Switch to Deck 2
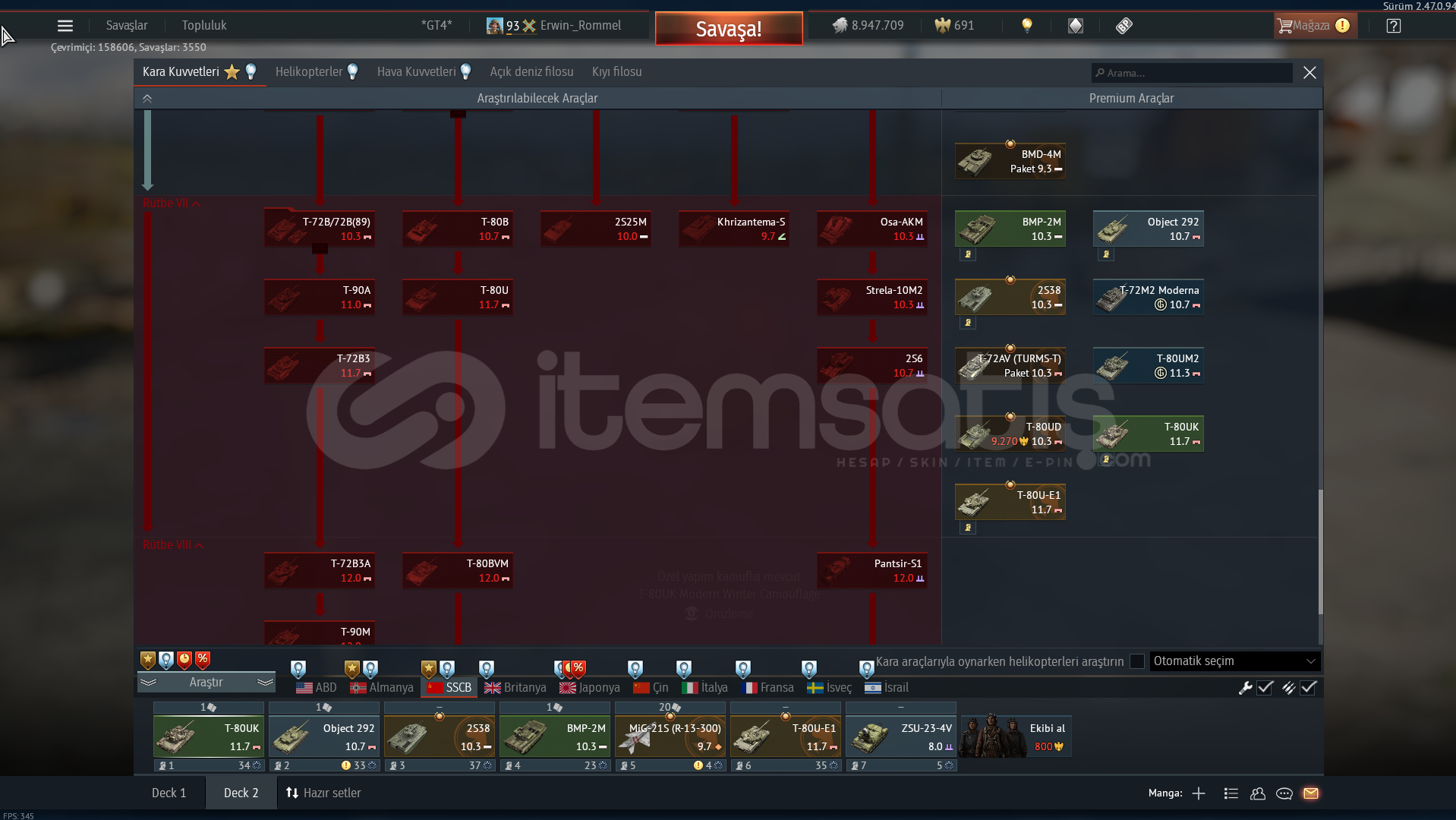The width and height of the screenshot is (1456, 820). pos(241,793)
